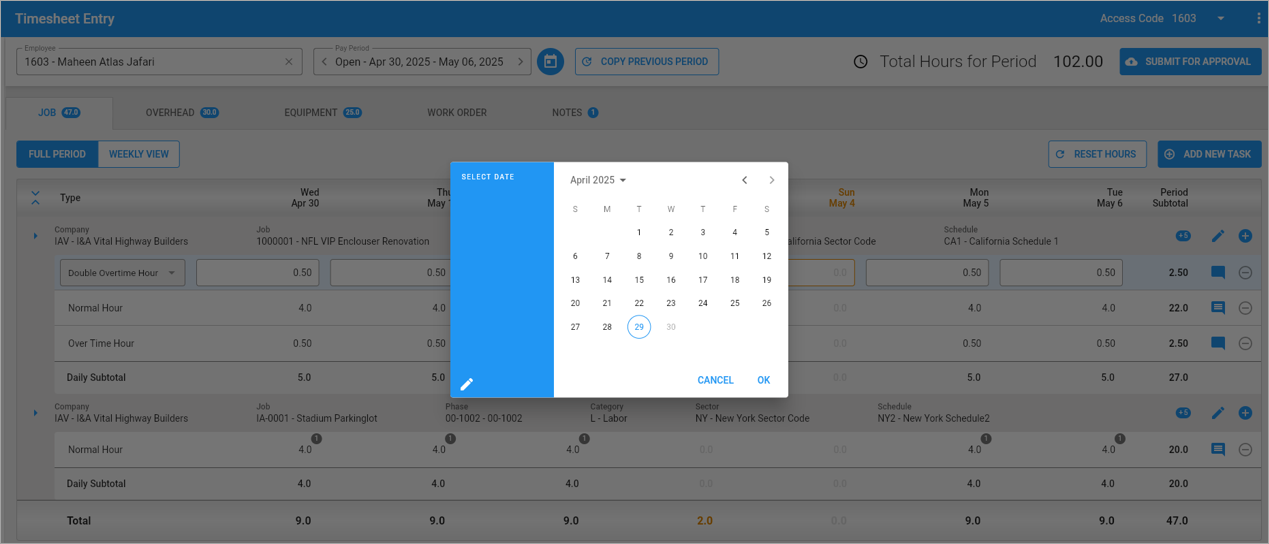Select April 10 in the calendar
Screen dimensions: 1269x544
click(703, 256)
